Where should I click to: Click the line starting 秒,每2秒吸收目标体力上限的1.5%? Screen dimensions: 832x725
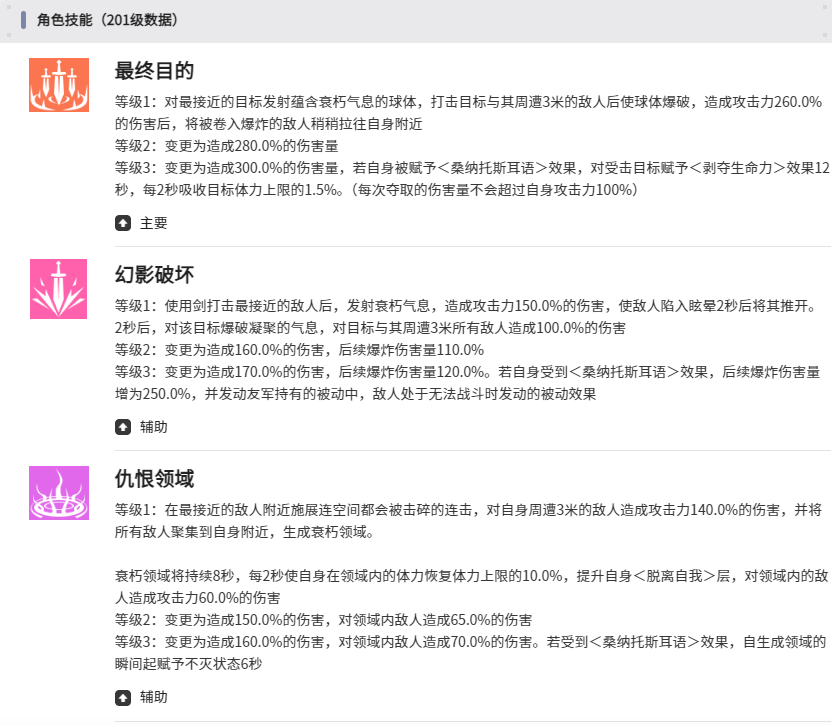click(x=376, y=190)
